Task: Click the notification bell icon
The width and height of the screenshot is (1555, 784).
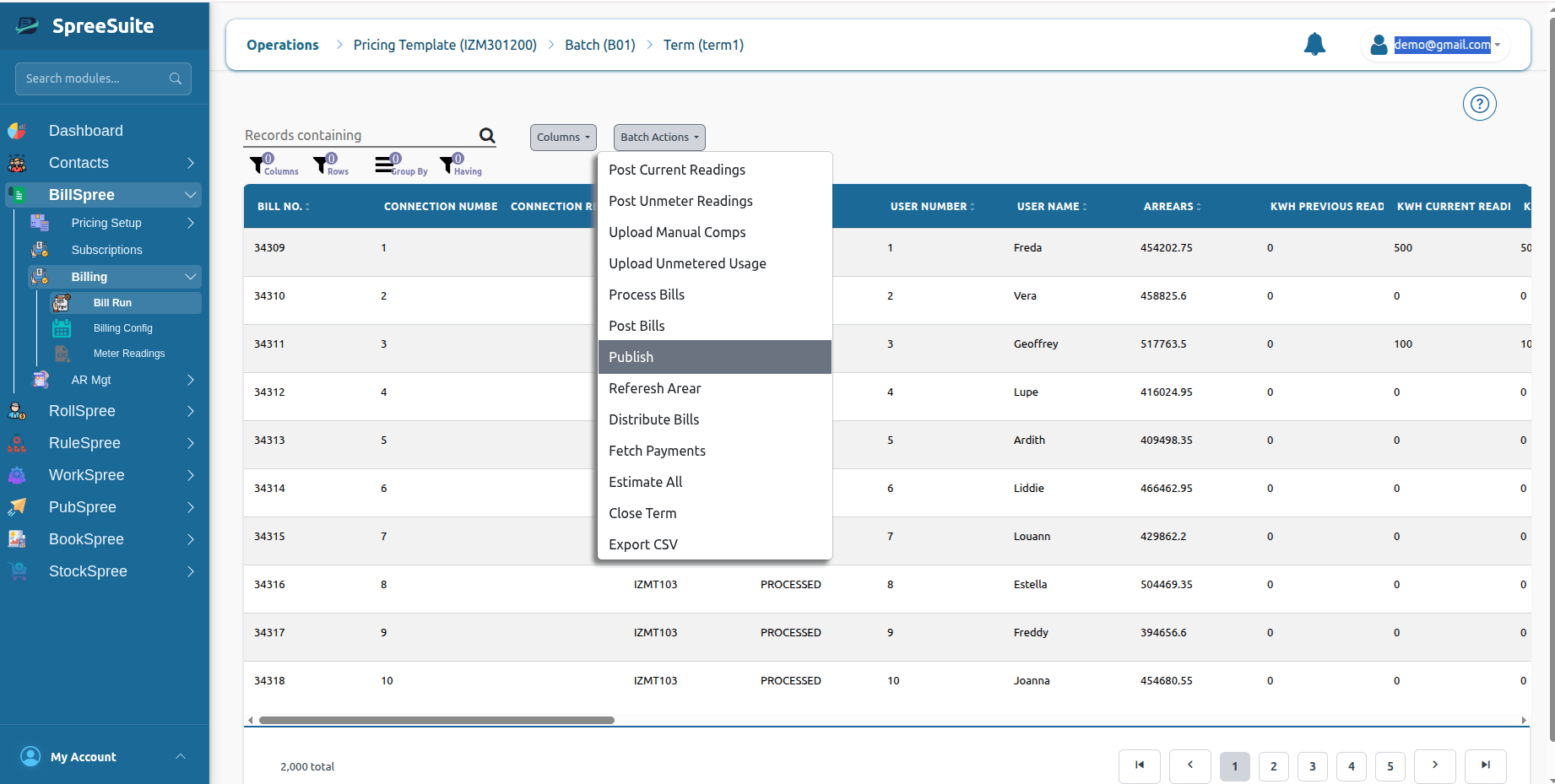Action: (1314, 44)
